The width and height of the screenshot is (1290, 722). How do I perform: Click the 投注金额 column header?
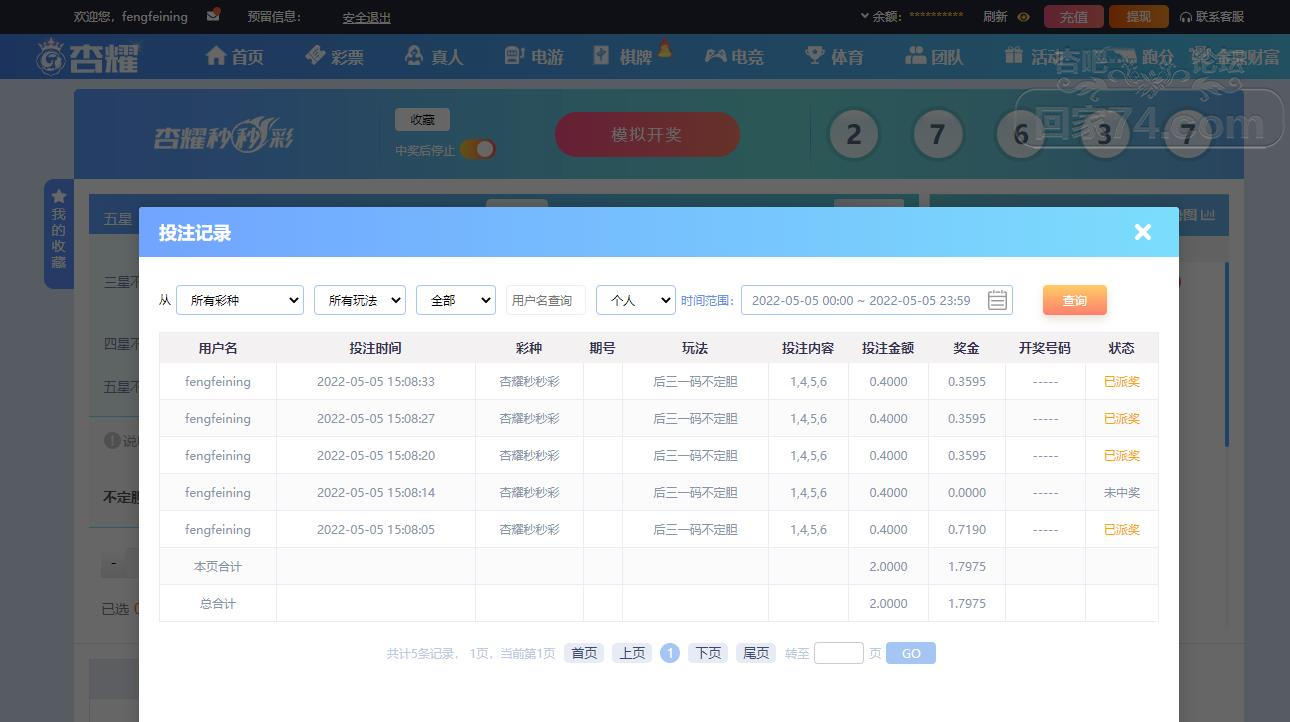[888, 348]
